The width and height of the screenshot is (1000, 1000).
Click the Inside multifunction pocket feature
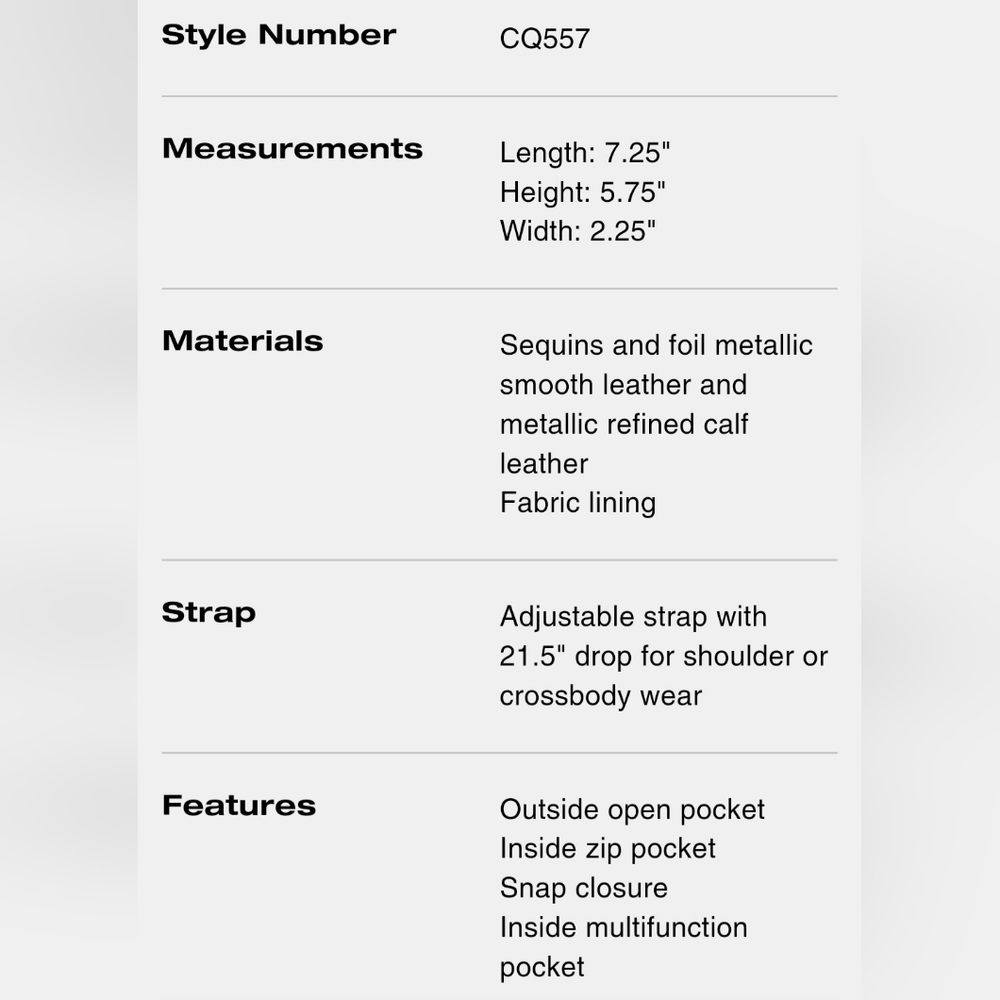pos(624,947)
